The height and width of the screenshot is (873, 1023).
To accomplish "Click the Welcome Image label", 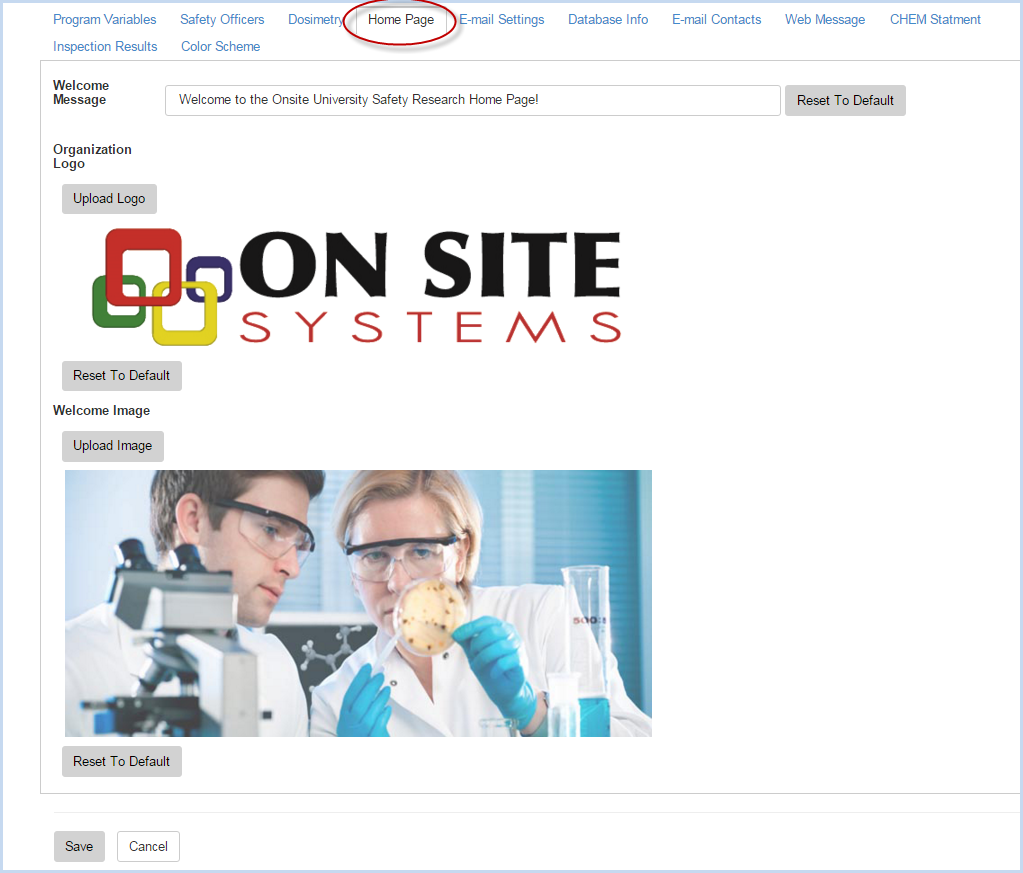I will point(101,410).
